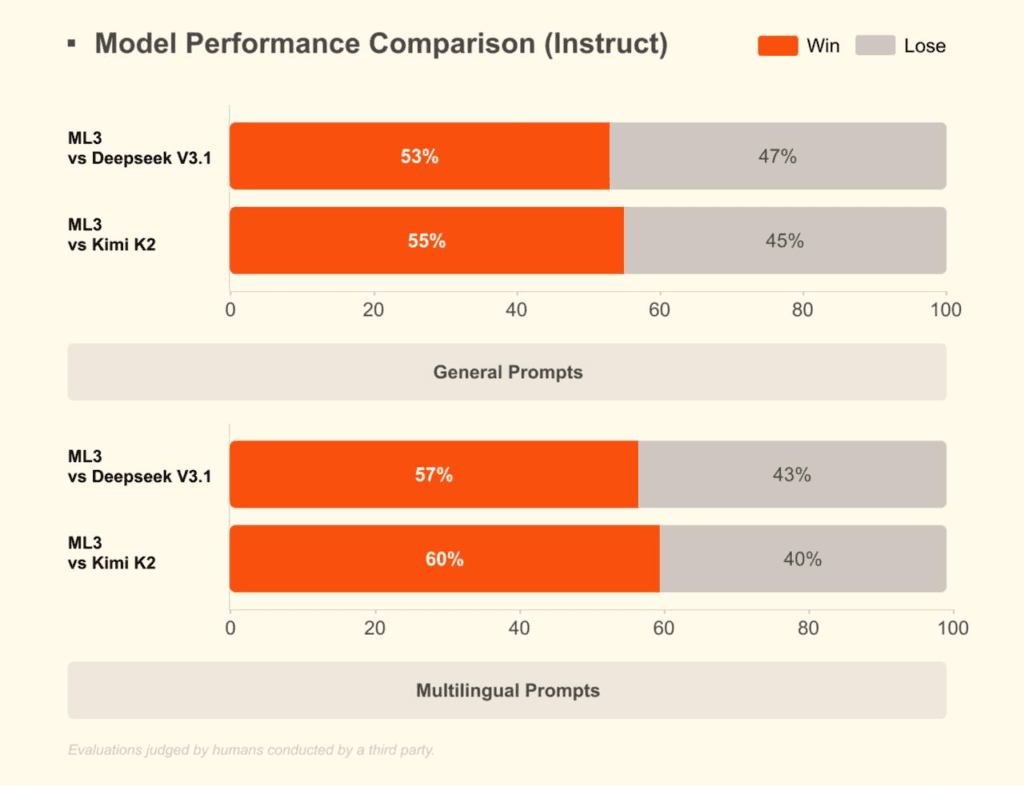Click the orange Win legend swatch
This screenshot has height=786, width=1024.
(x=777, y=46)
